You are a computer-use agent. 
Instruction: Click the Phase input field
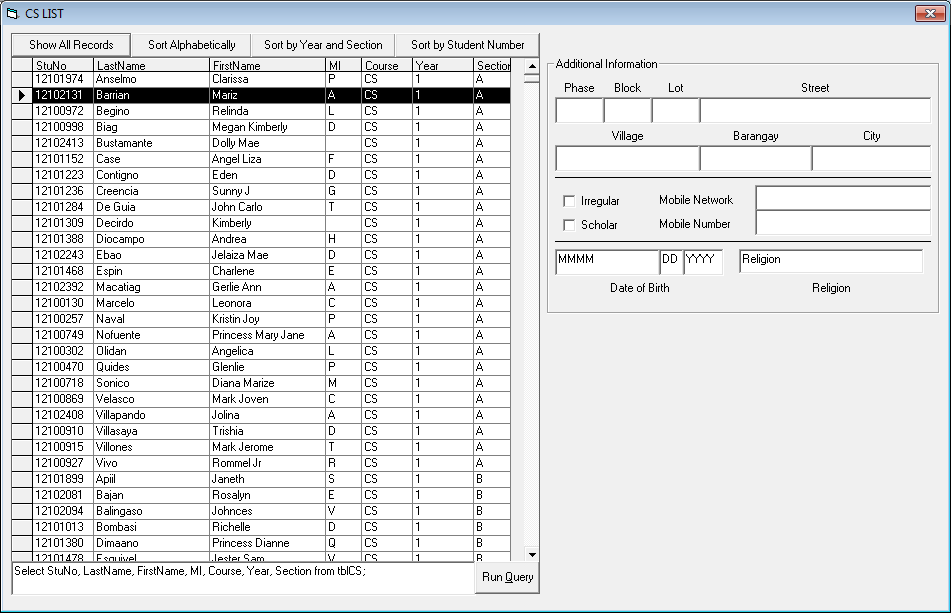coord(579,110)
